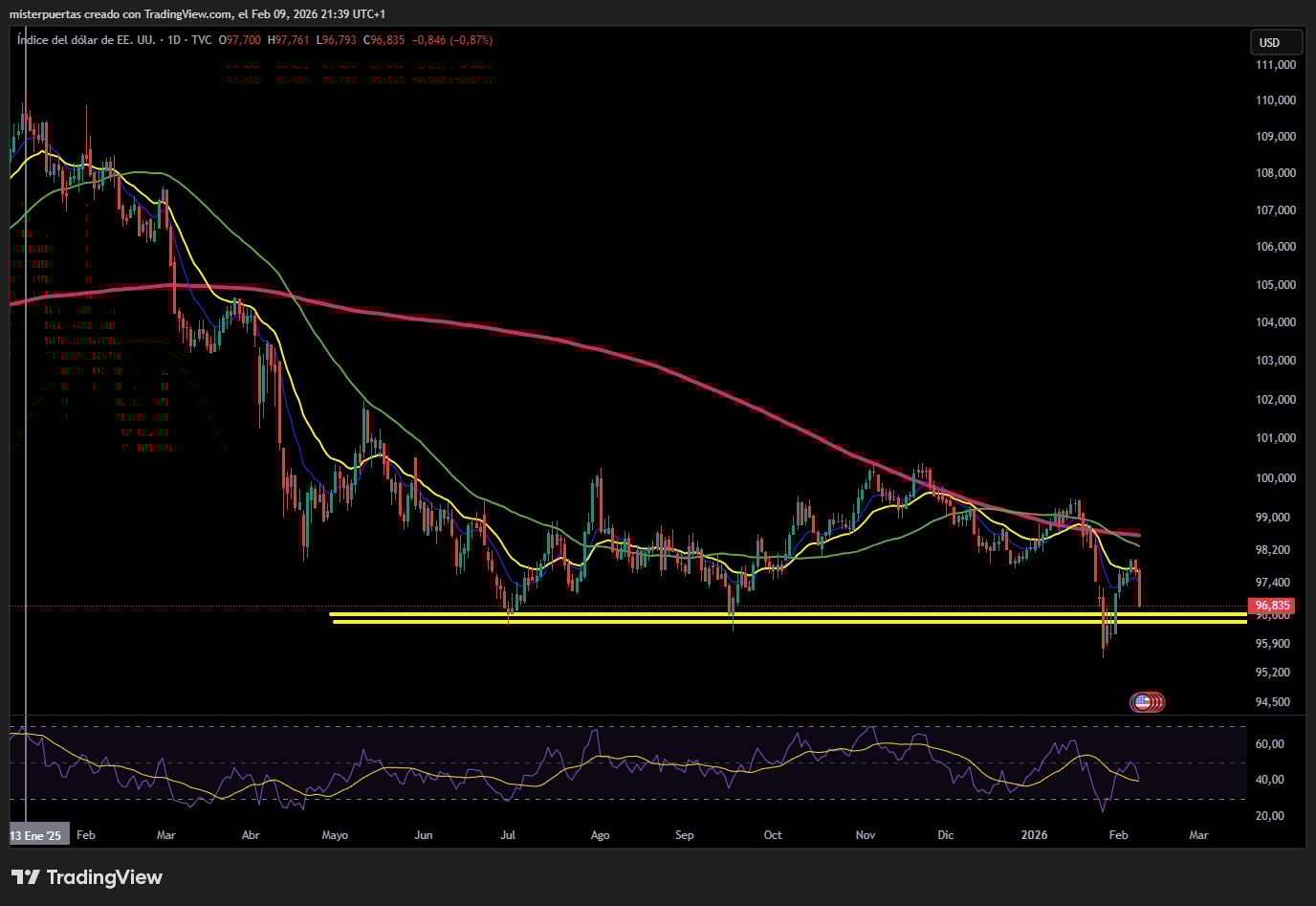Click the close value C96,835
Screen dimensions: 1316x906
tap(384, 40)
